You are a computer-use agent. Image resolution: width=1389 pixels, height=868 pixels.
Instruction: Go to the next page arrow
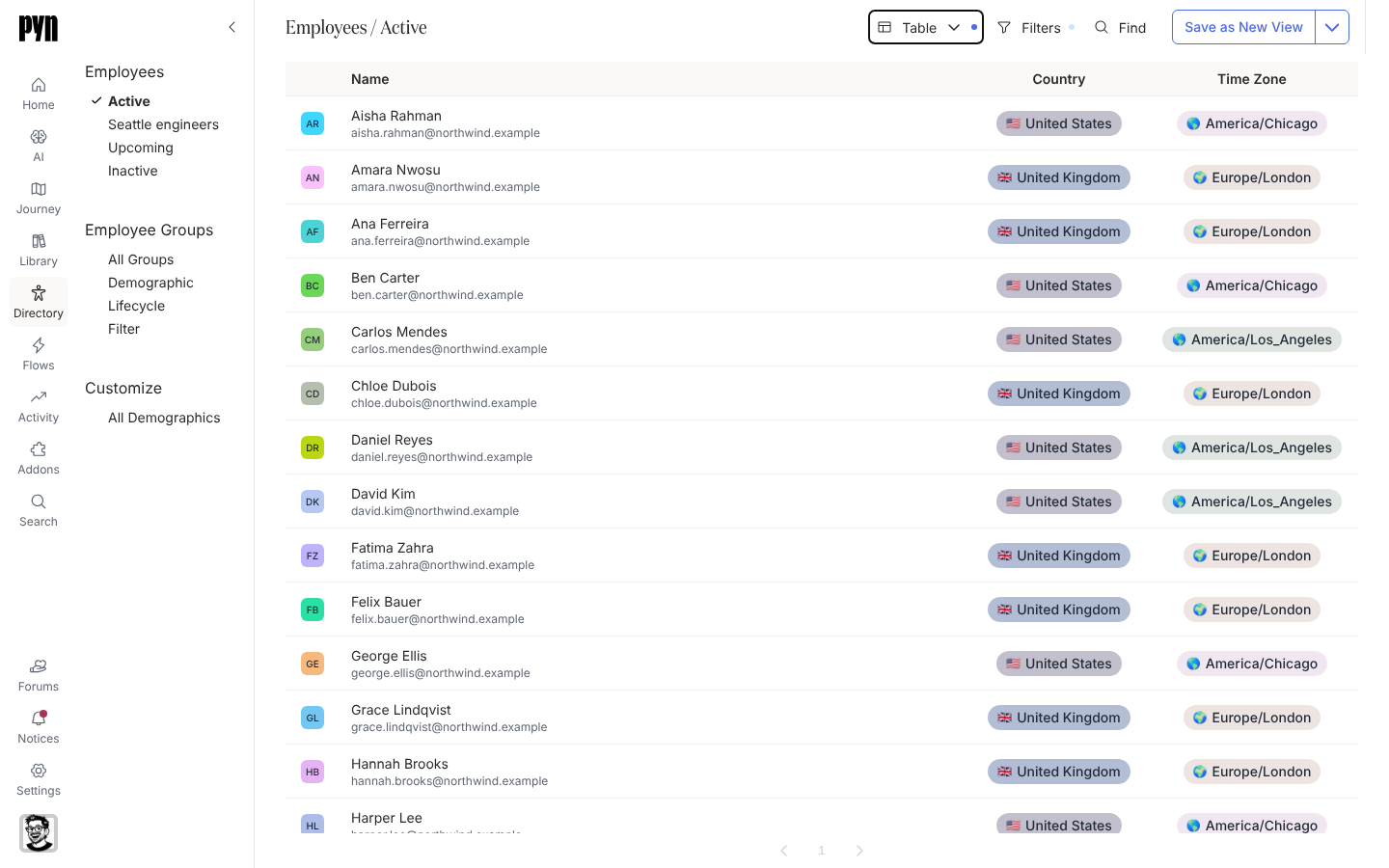[859, 851]
